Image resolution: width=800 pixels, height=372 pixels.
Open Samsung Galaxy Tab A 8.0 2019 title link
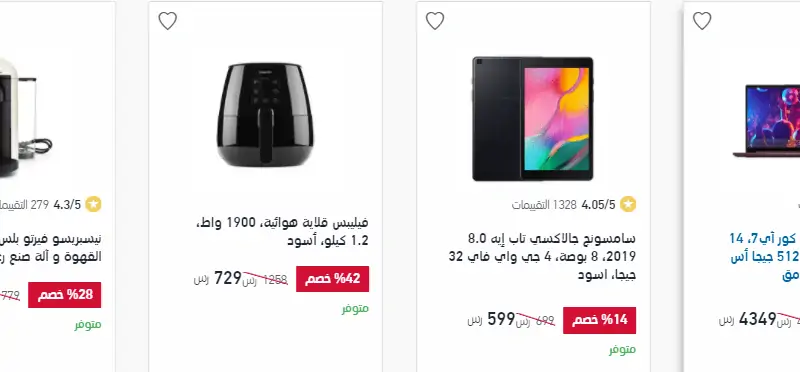coord(542,257)
